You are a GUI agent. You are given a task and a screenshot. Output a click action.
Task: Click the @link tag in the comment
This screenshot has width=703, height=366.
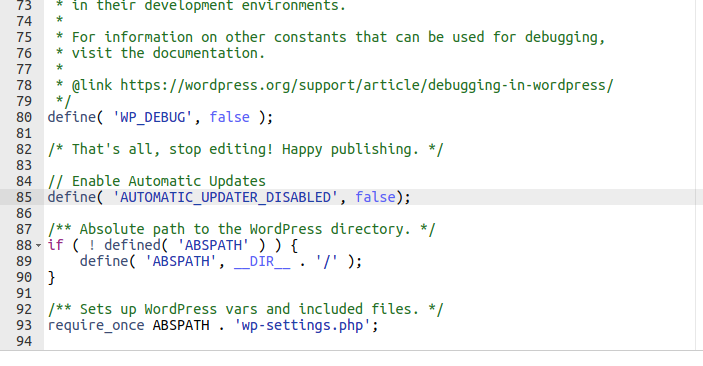coord(92,85)
